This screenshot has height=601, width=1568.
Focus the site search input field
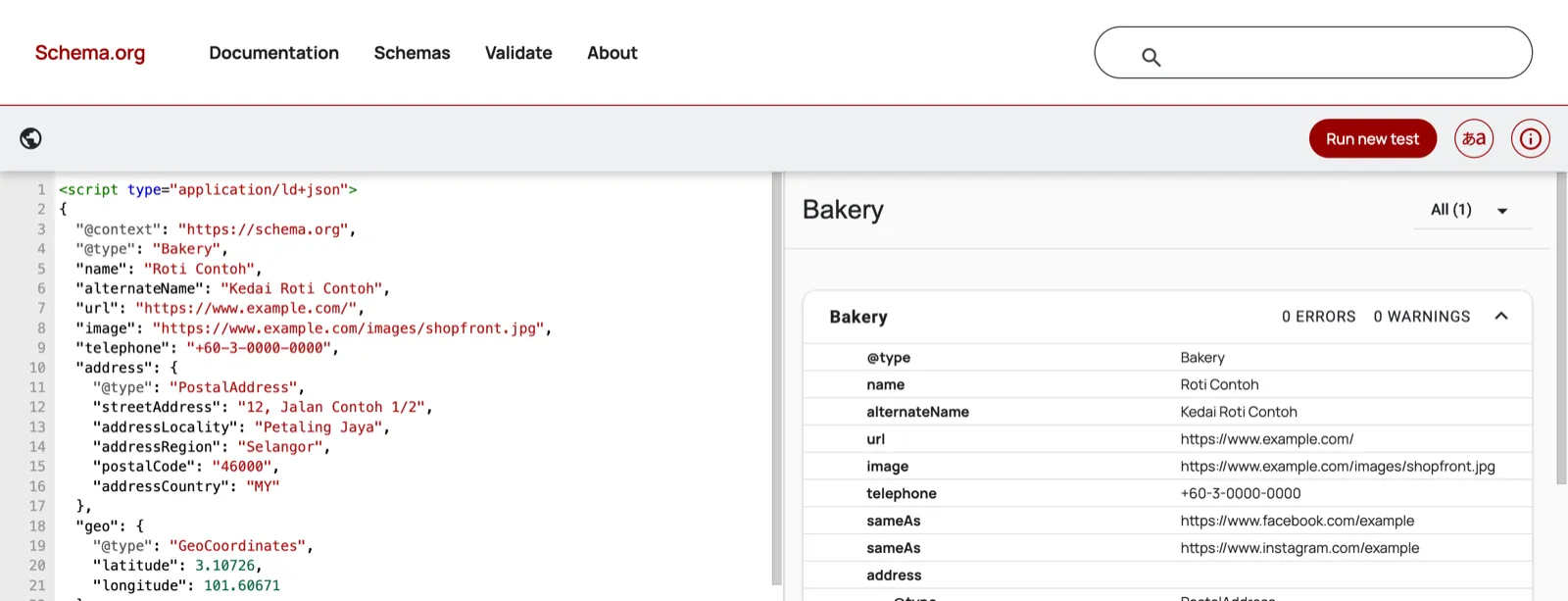pyautogui.click(x=1313, y=53)
